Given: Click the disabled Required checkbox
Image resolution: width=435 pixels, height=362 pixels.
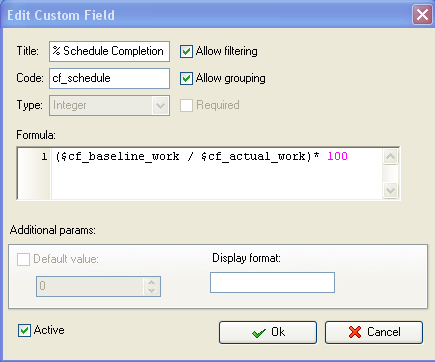Looking at the screenshot, I should [186, 105].
